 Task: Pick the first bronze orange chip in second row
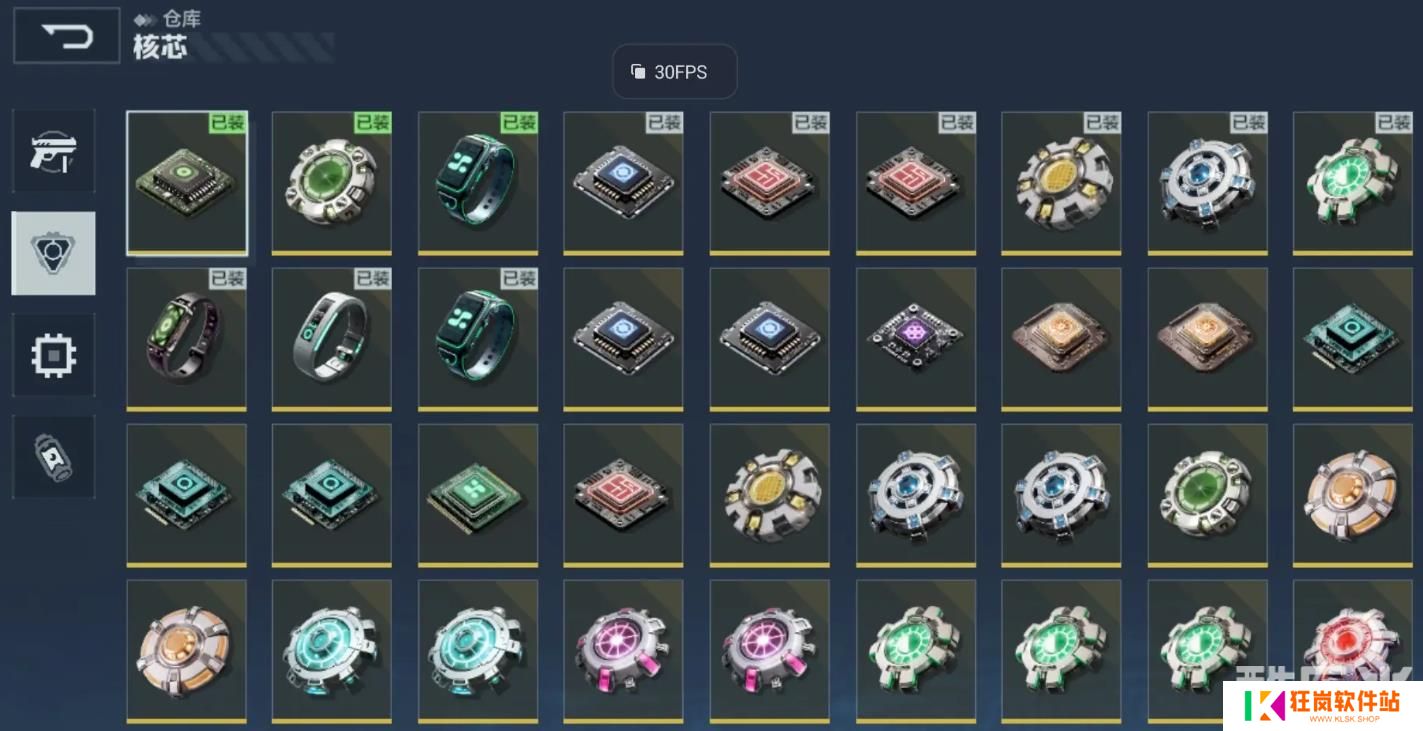(1062, 339)
